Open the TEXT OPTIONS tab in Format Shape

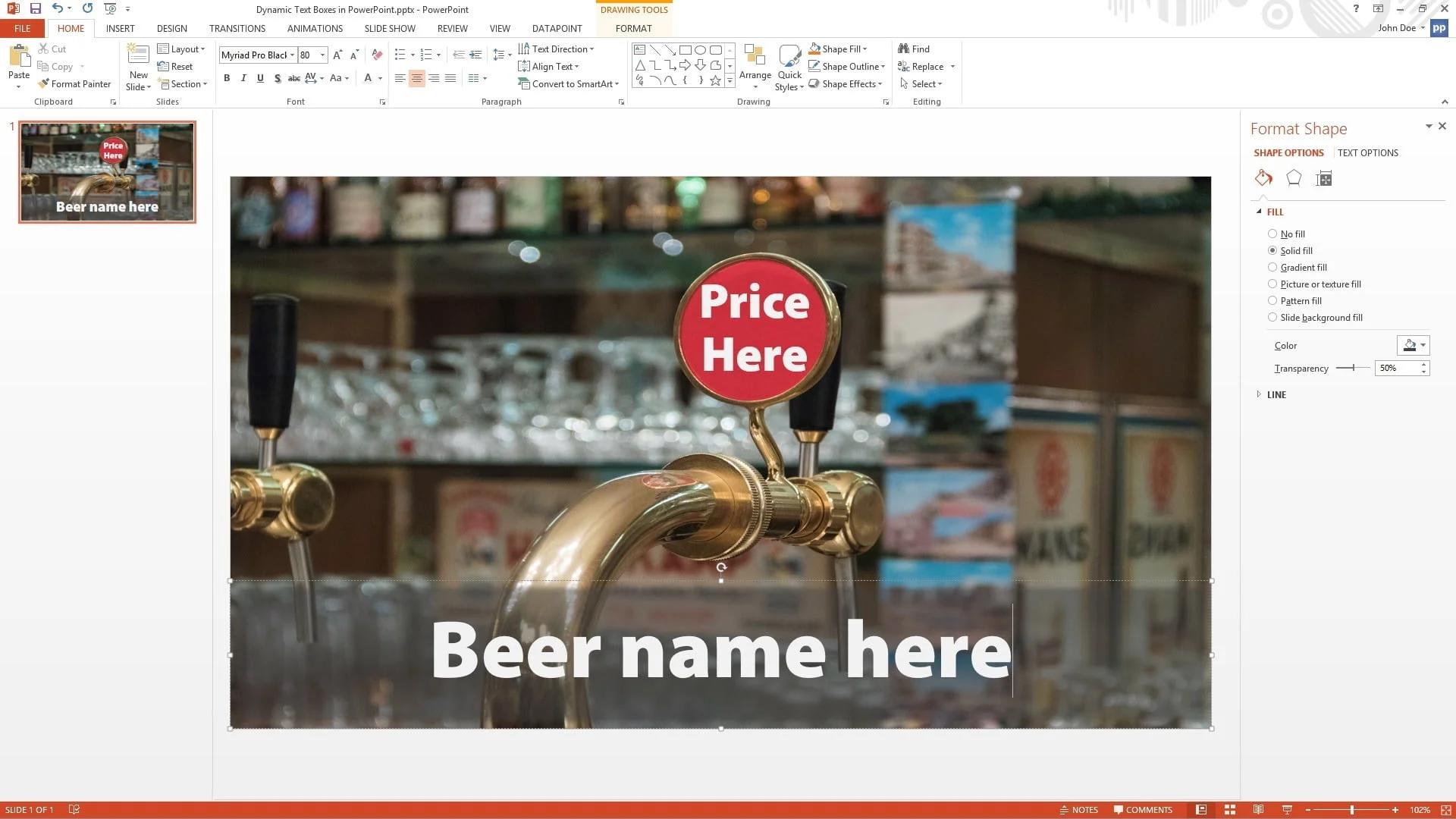coord(1368,152)
